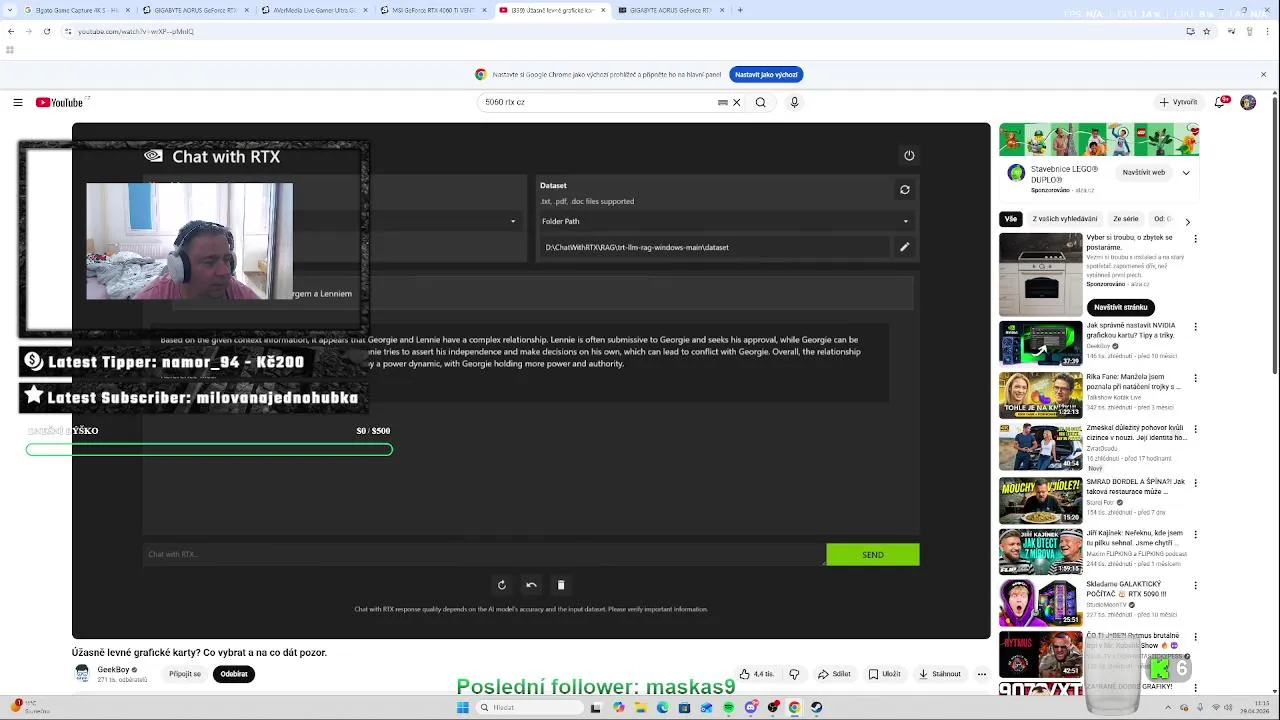Screen dimensions: 1280x720
Task: Launch Spotify from the taskbar
Action: 728,707
